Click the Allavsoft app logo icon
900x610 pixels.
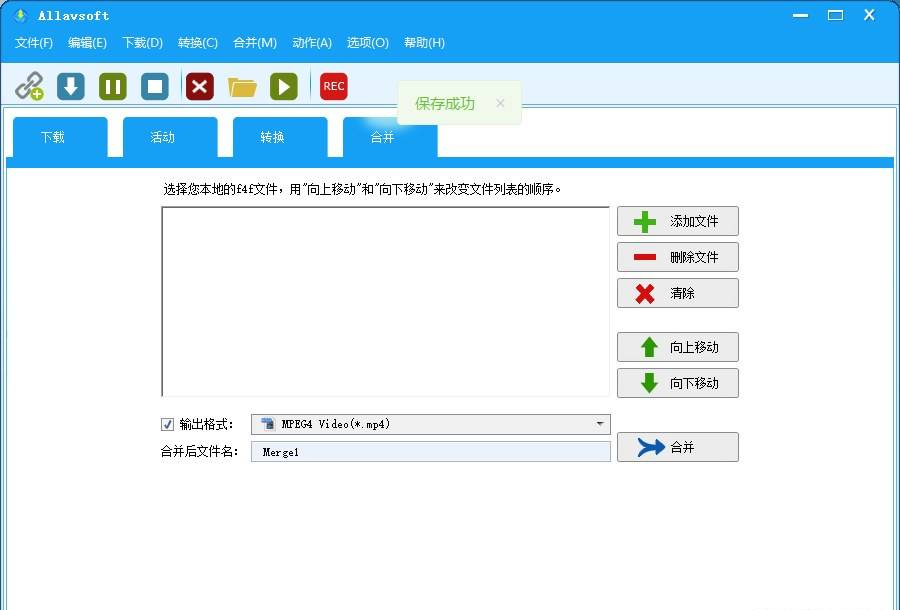21,15
